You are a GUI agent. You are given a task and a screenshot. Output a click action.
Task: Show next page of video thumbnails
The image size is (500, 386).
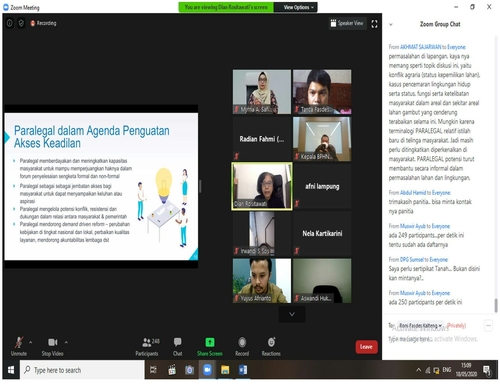pyautogui.click(x=292, y=314)
